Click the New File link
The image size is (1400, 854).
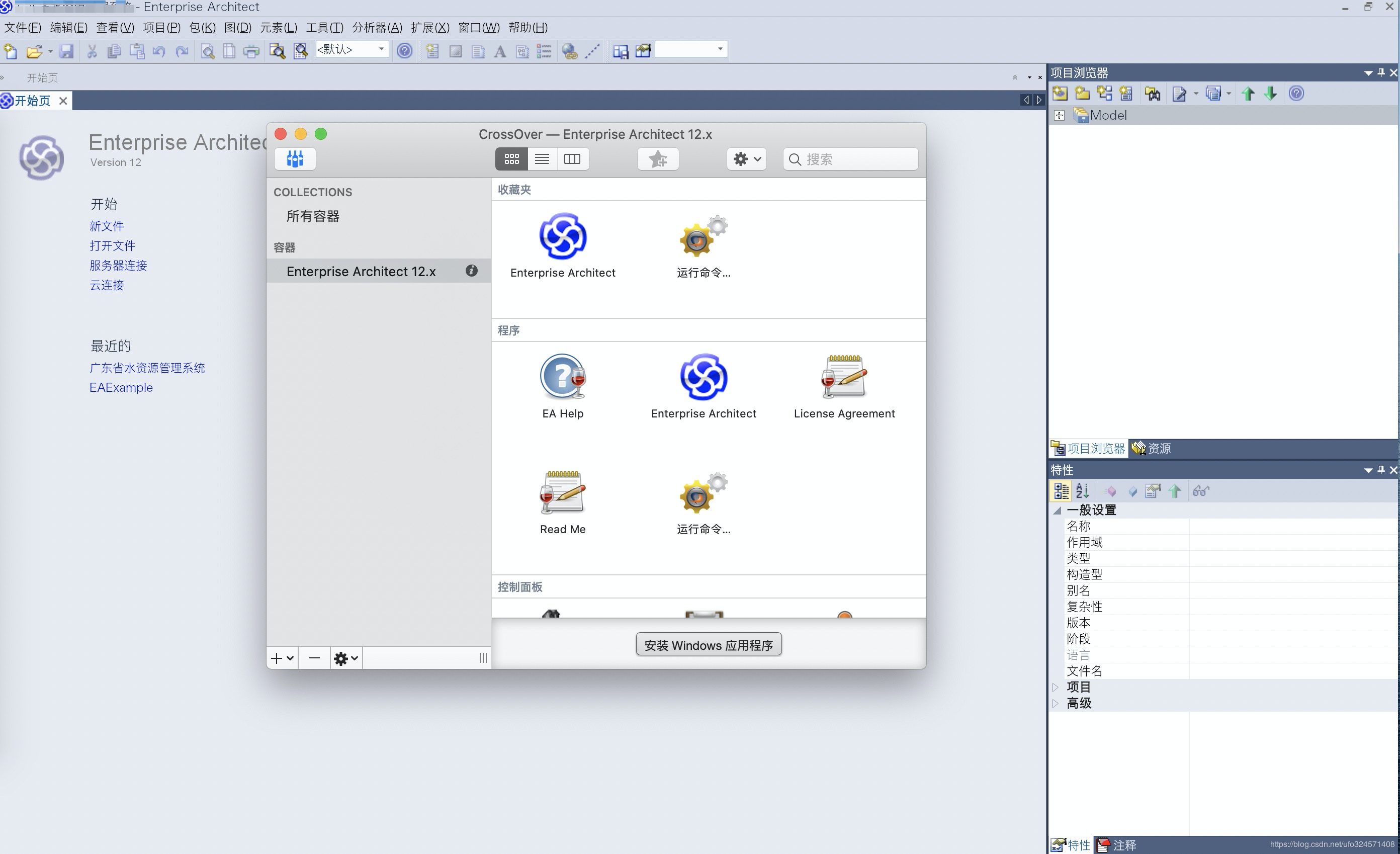click(107, 226)
